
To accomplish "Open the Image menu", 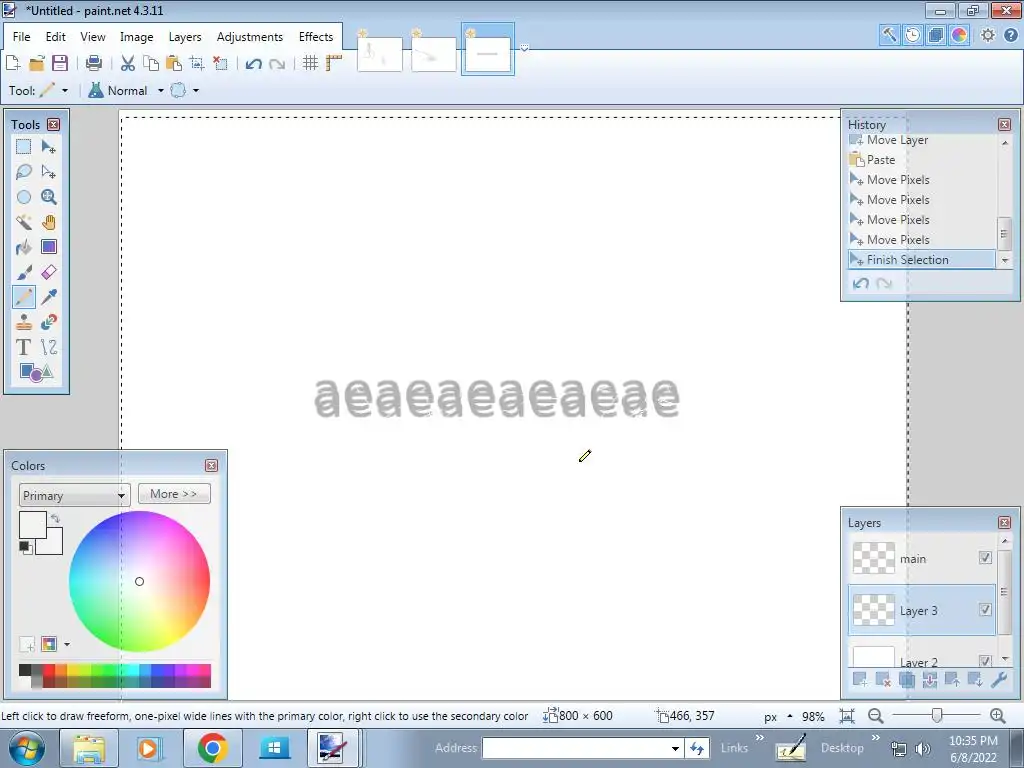I will pyautogui.click(x=136, y=37).
